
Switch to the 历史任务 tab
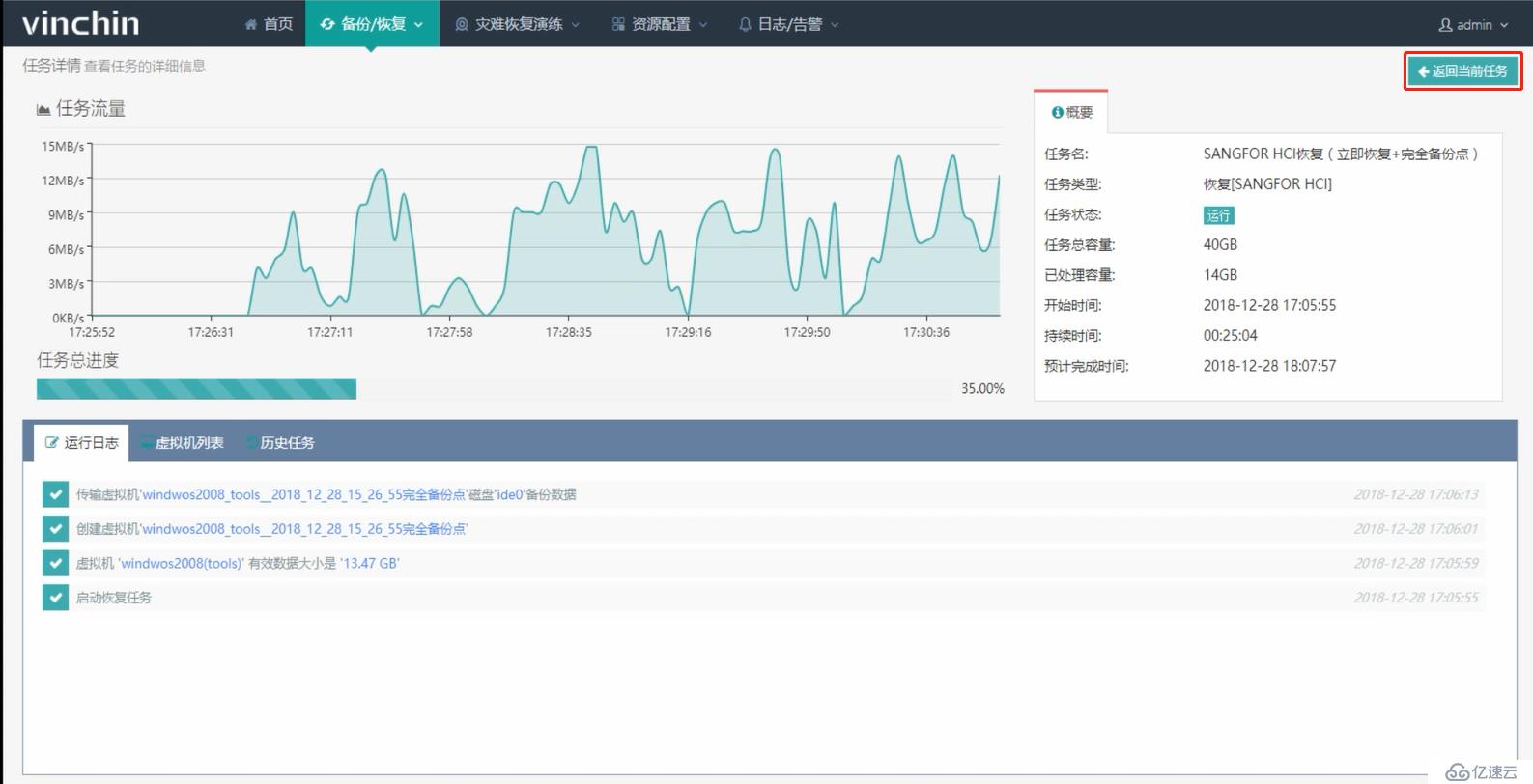coord(280,443)
